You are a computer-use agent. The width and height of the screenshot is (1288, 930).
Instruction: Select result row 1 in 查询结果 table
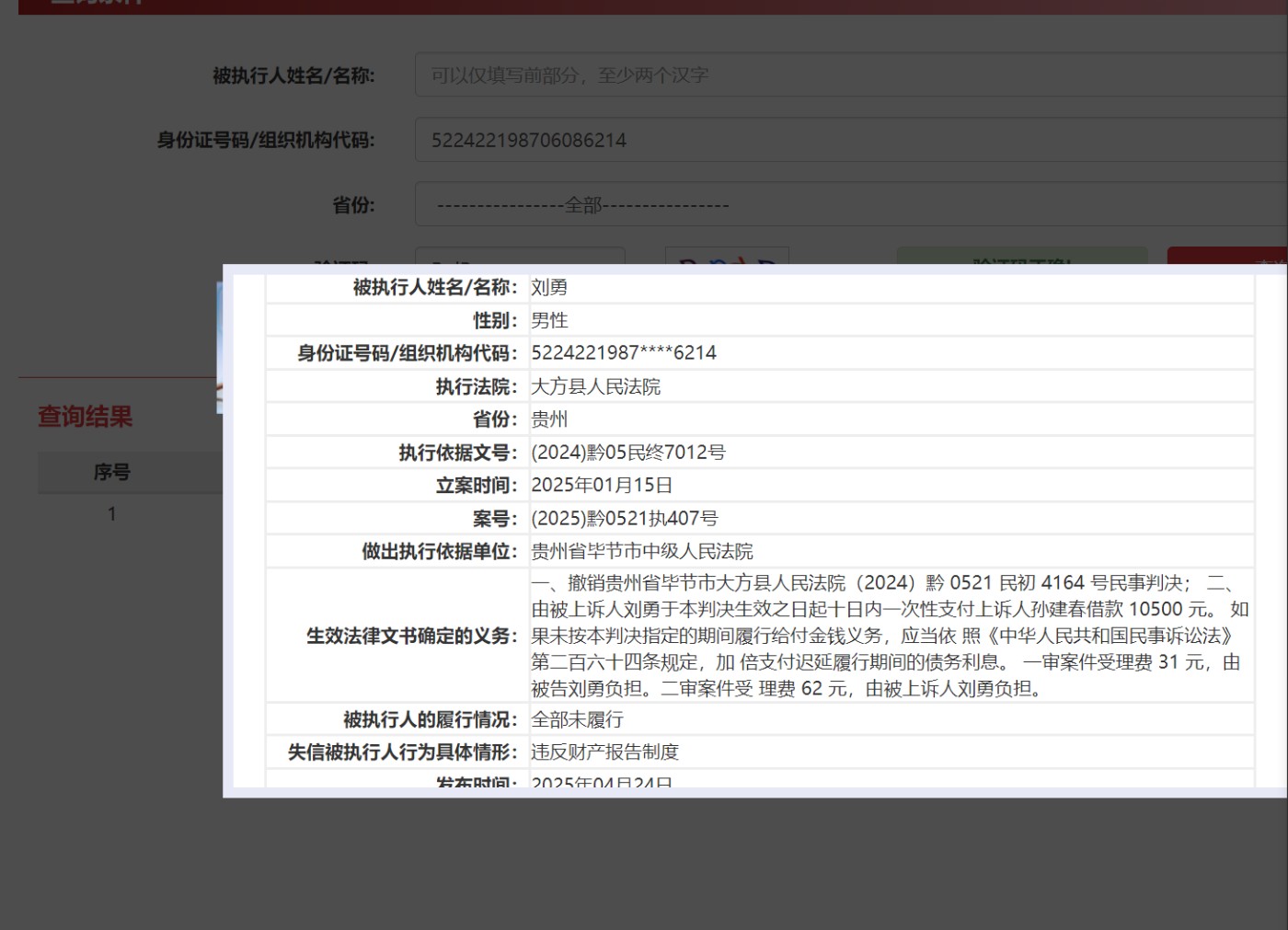click(111, 513)
